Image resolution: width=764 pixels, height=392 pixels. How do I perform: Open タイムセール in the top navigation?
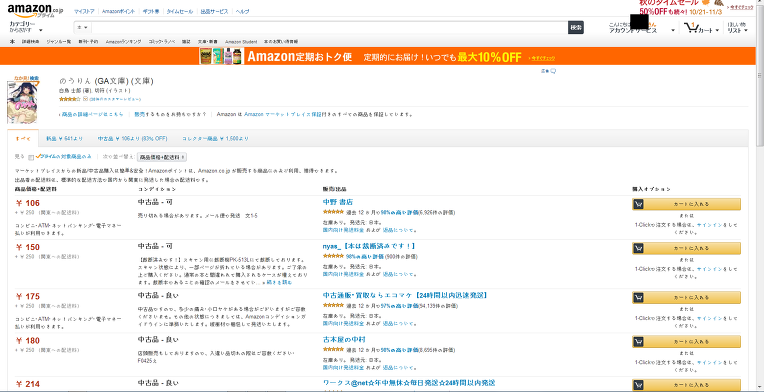tap(179, 11)
